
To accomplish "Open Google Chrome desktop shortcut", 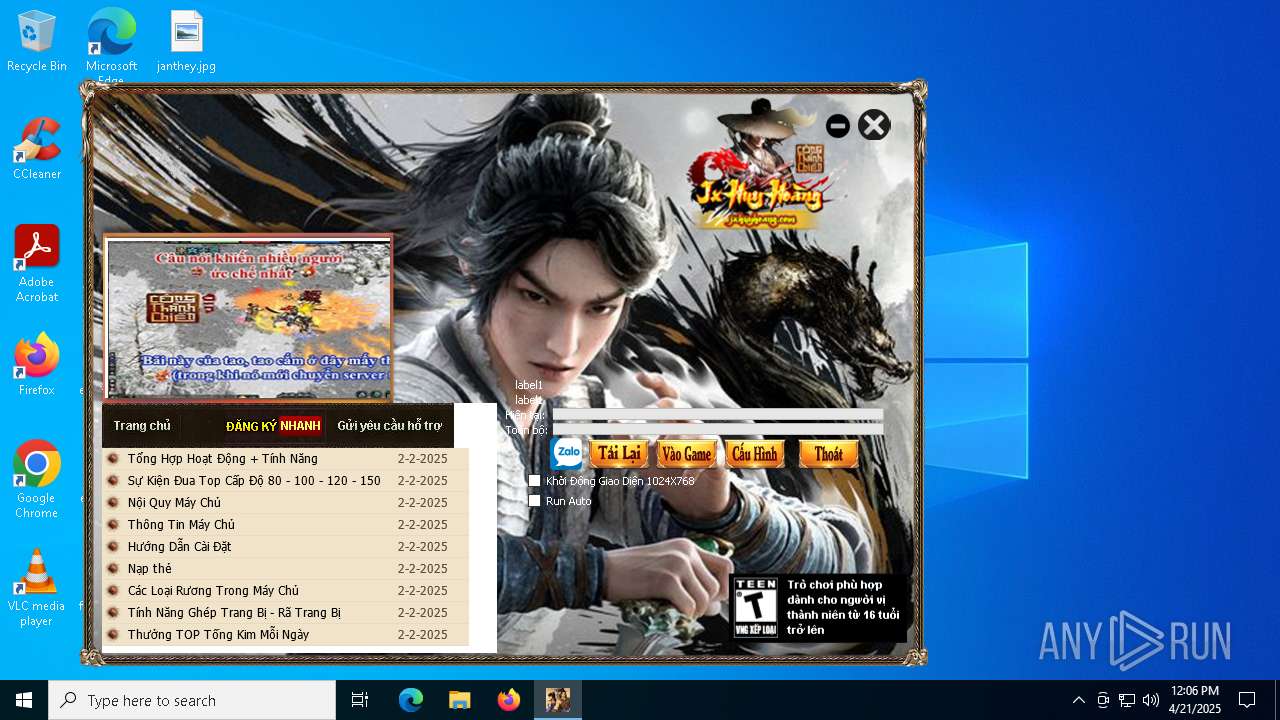I will pyautogui.click(x=37, y=480).
